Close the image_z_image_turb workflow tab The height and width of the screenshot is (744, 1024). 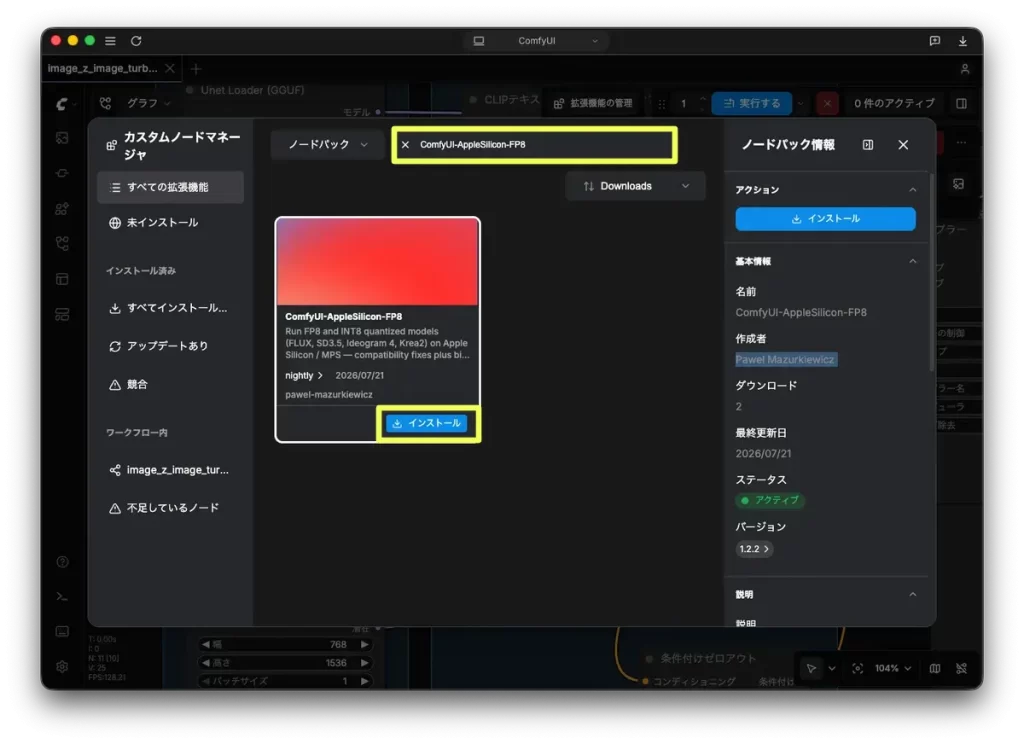170,68
